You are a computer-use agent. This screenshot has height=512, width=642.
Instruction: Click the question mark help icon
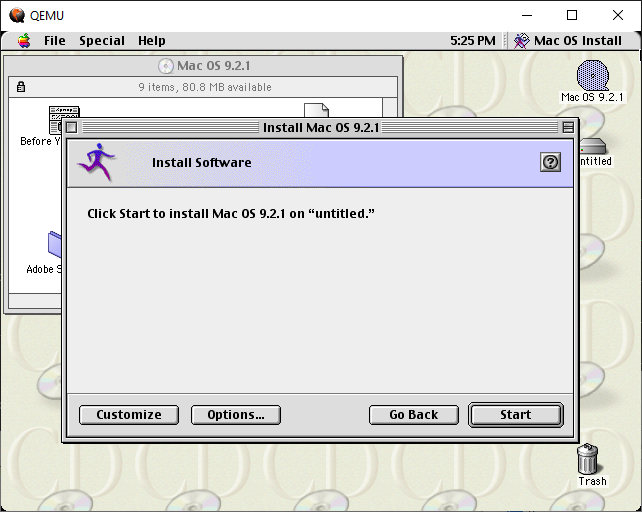coord(550,162)
